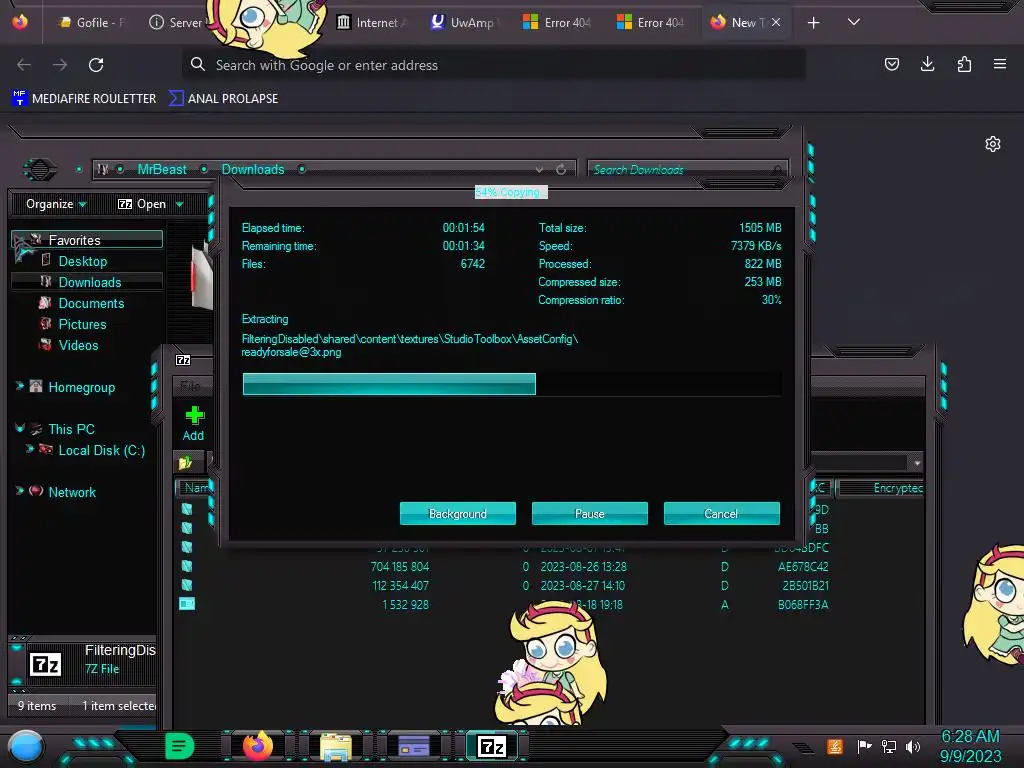Image resolution: width=1024 pixels, height=768 pixels.
Task: Switch to the Gofile browser tab
Action: coord(90,22)
